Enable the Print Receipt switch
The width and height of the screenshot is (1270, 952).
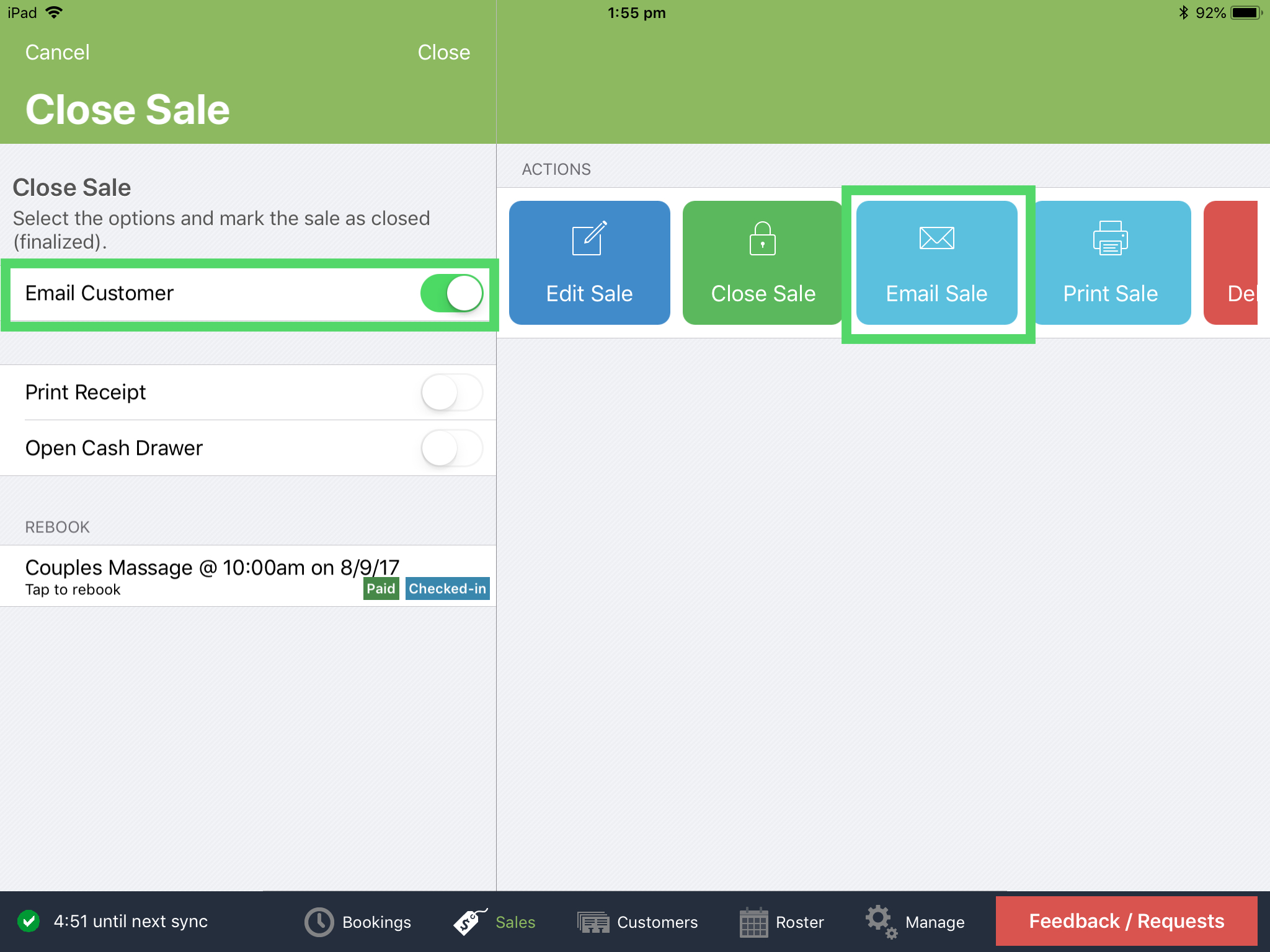451,392
